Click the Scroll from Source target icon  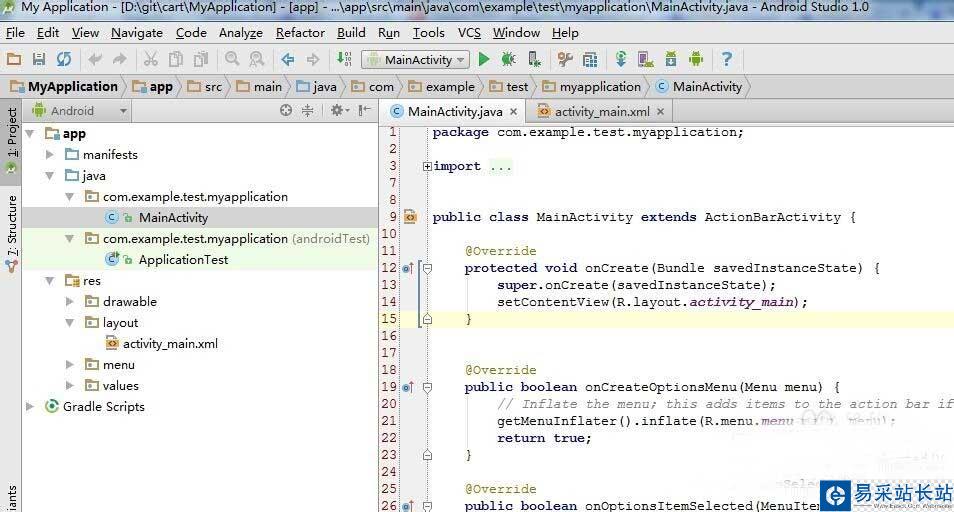click(286, 110)
